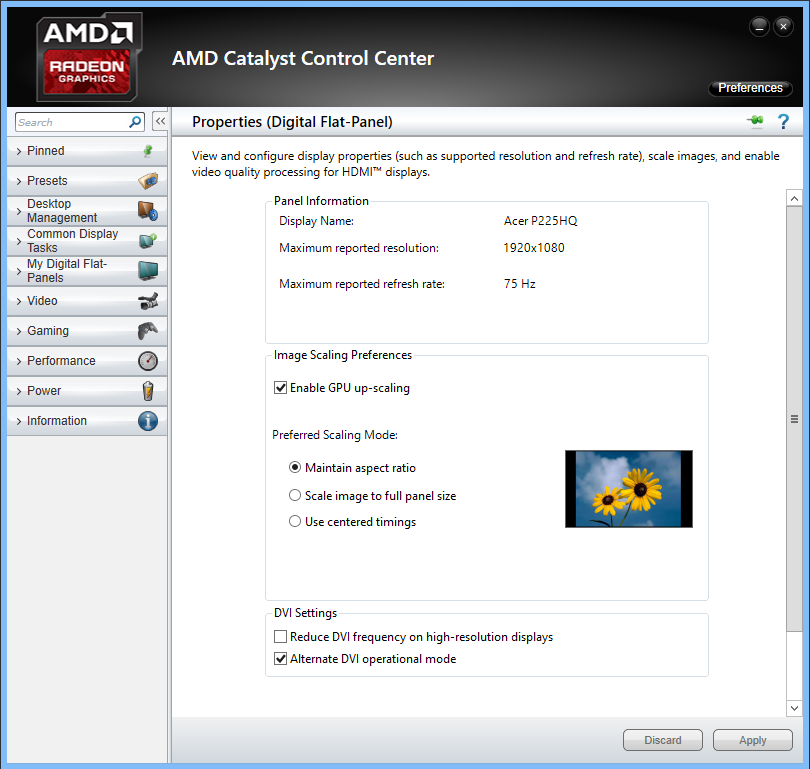Click the scrollbar down arrow

794,708
